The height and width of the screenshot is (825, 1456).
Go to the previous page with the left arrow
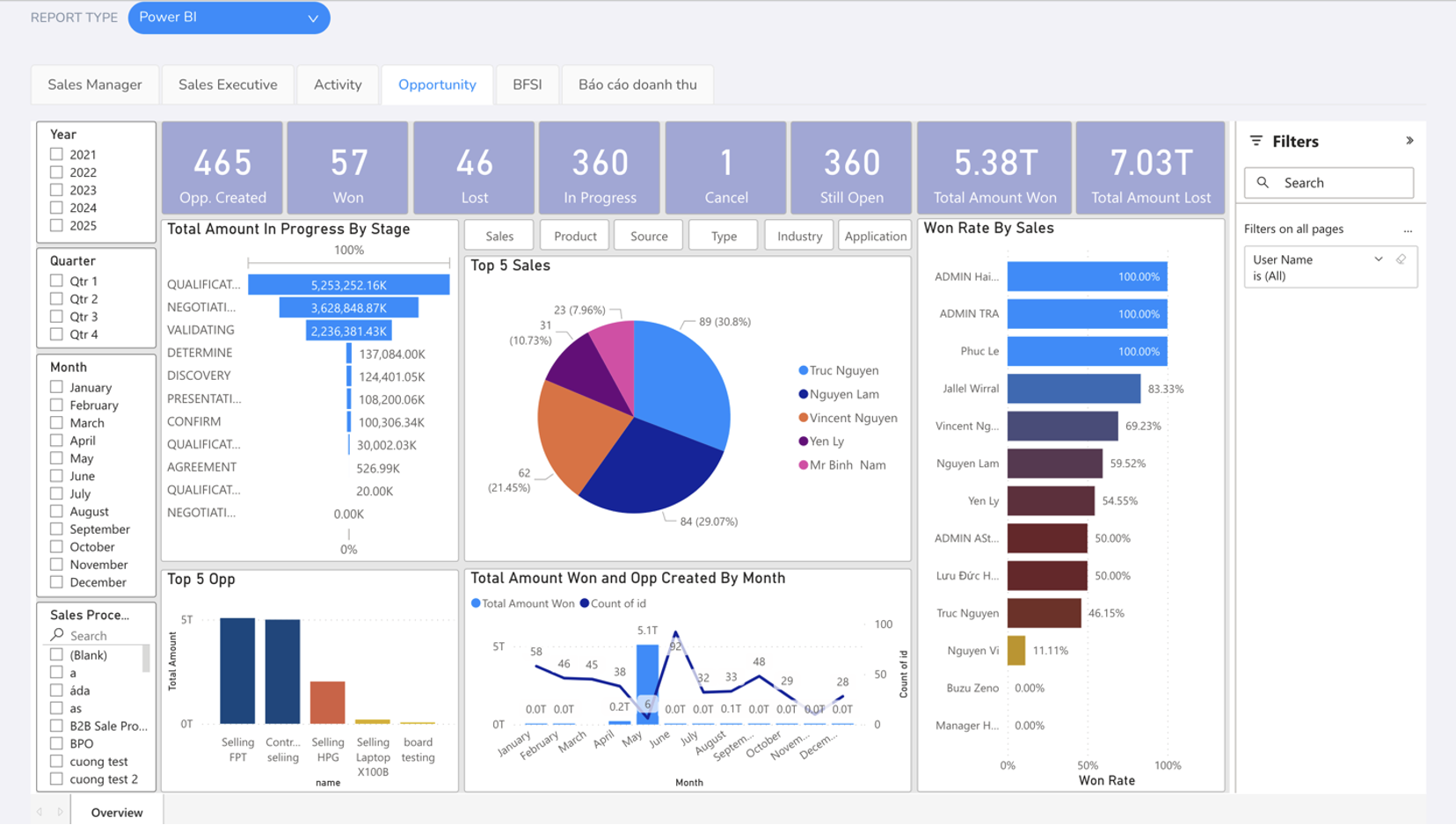pyautogui.click(x=40, y=812)
